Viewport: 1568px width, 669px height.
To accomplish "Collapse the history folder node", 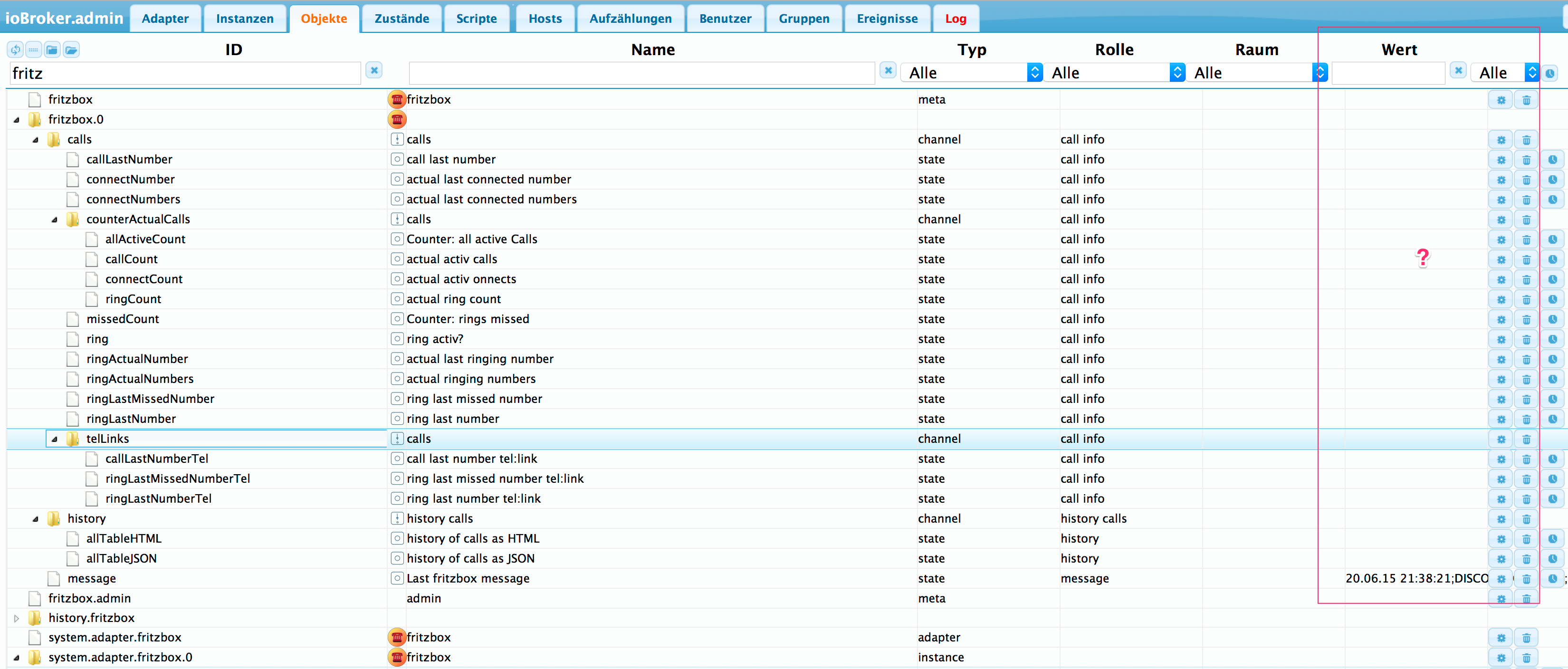I will (35, 519).
